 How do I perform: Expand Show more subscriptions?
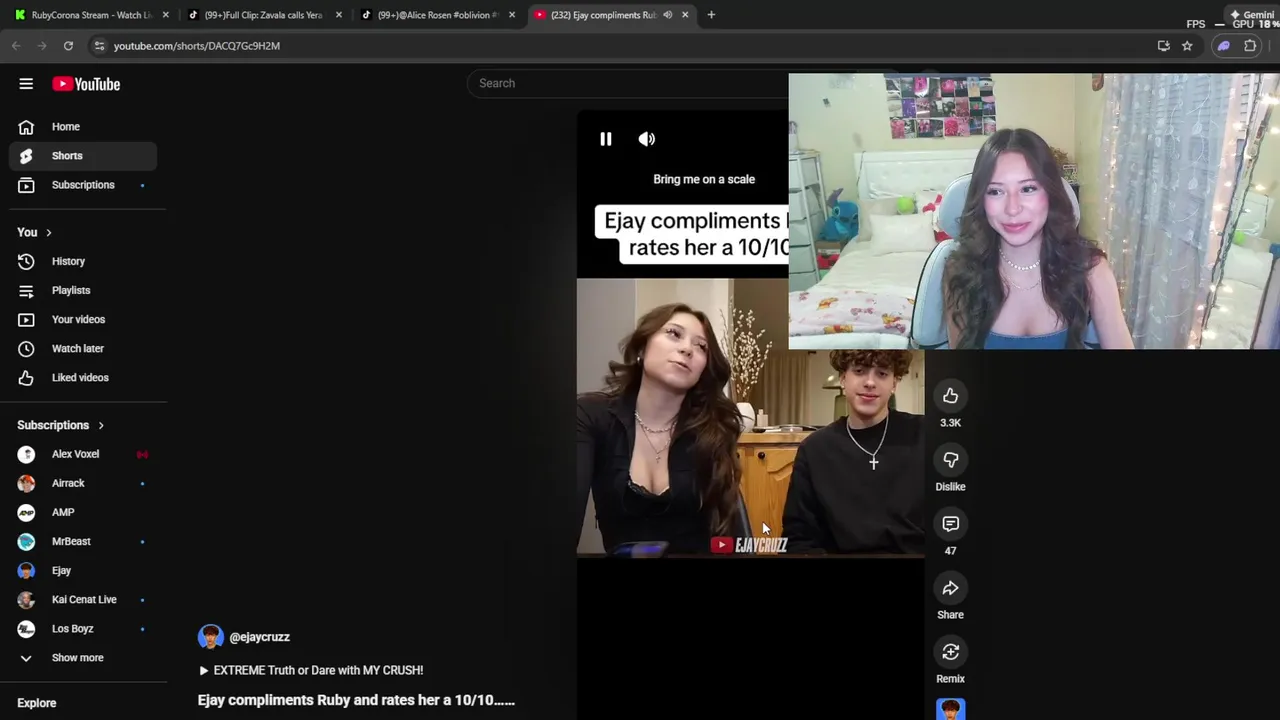coord(83,658)
